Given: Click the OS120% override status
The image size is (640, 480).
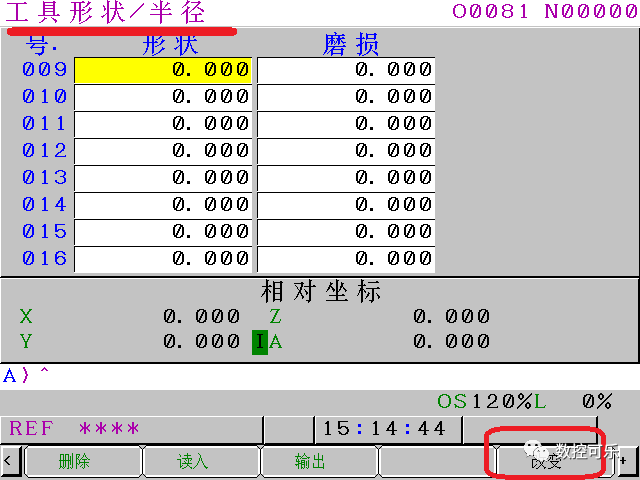Looking at the screenshot, I should pyautogui.click(x=485, y=402).
